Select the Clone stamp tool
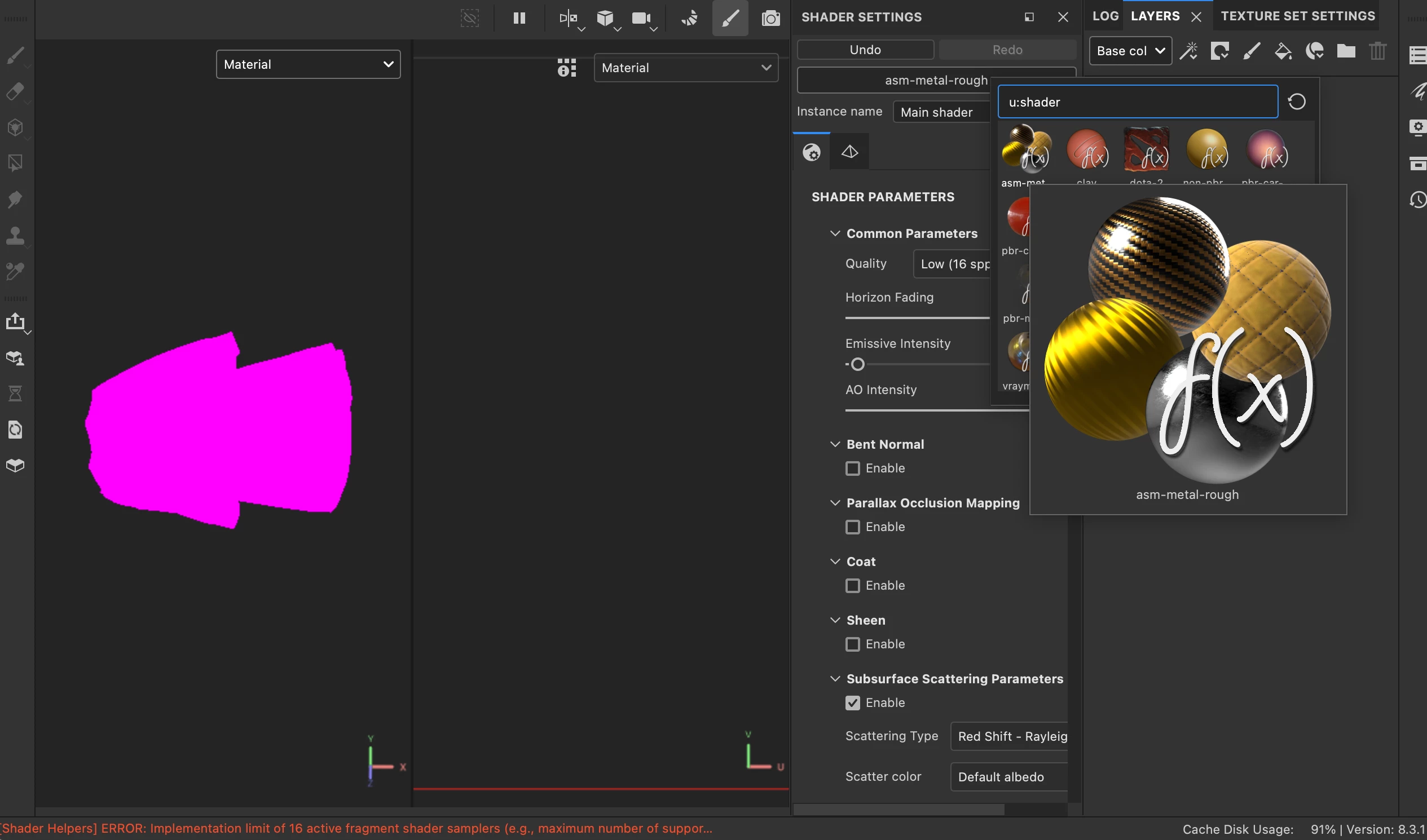 pos(15,236)
